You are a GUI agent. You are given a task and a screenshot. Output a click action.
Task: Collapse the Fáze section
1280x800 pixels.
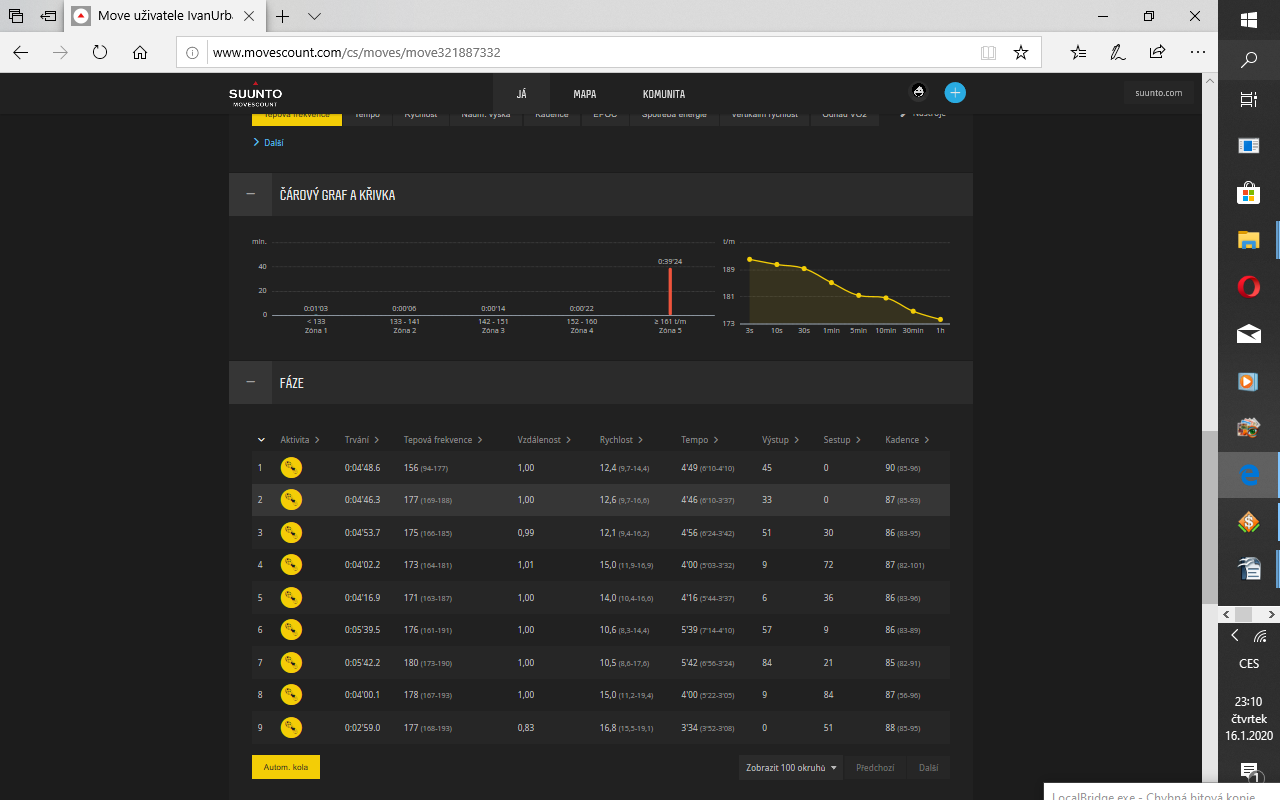click(x=250, y=383)
